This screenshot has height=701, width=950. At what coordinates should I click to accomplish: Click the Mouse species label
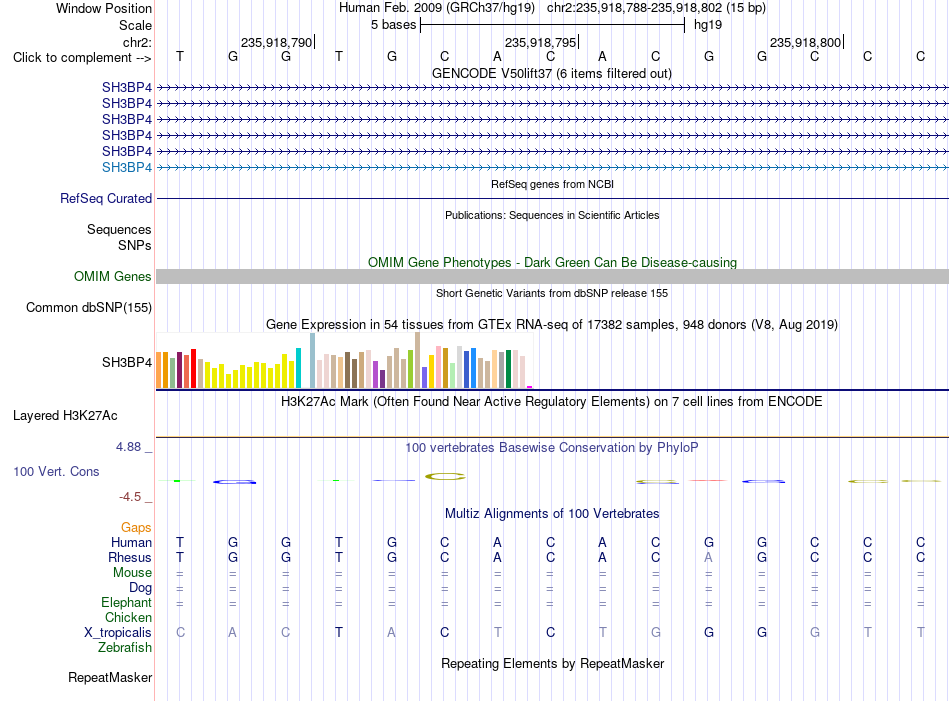point(132,573)
